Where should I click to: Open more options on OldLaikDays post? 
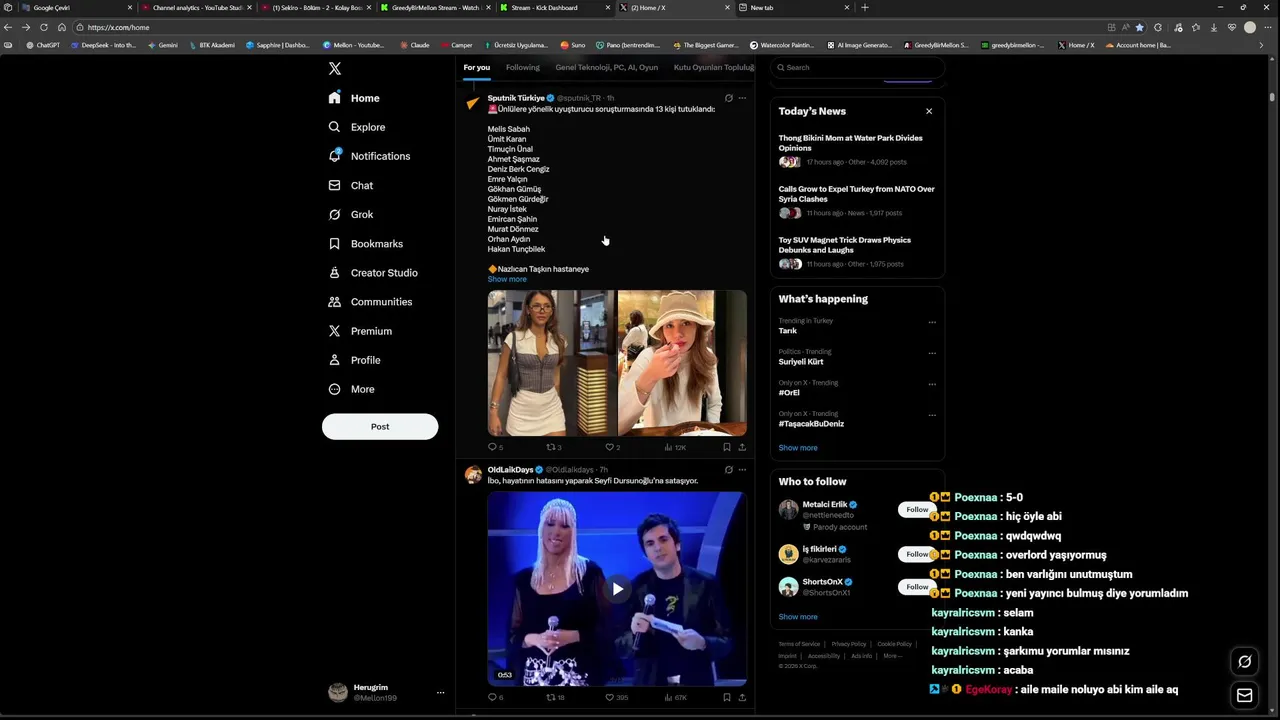coord(742,469)
